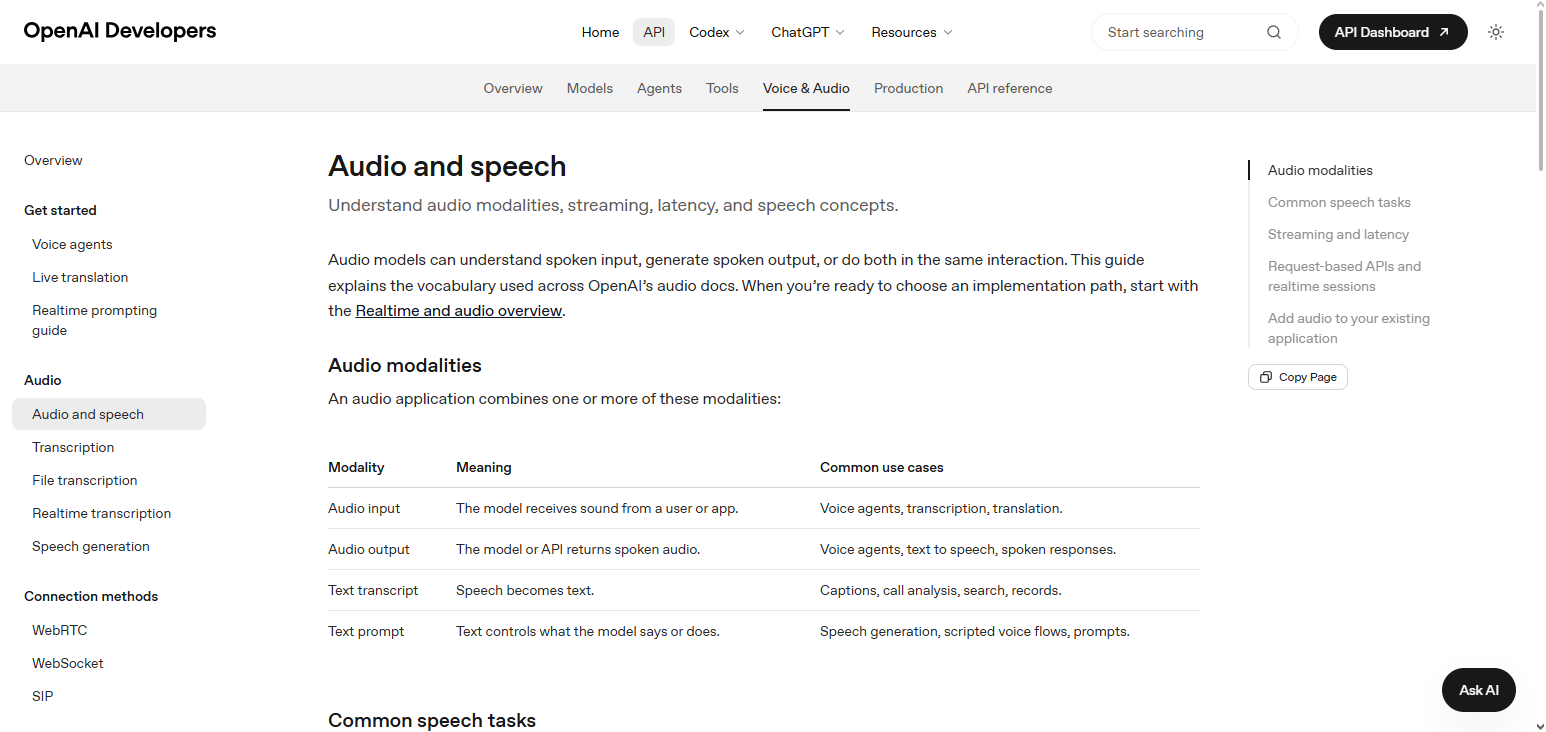Image resolution: width=1546 pixels, height=732 pixels.
Task: Open the API reference tab
Action: coord(1009,88)
